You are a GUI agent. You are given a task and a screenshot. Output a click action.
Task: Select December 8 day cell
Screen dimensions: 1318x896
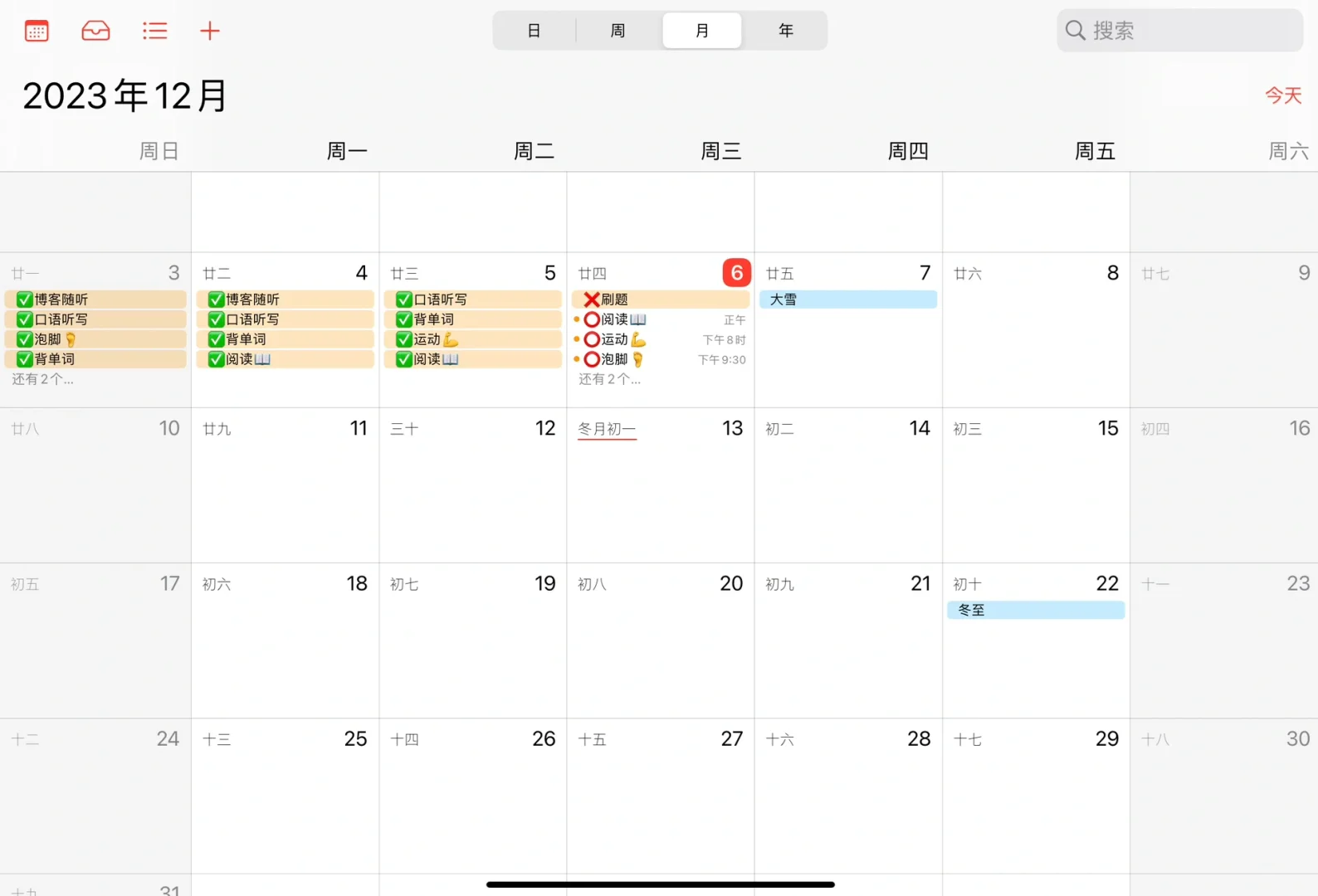[x=1036, y=329]
